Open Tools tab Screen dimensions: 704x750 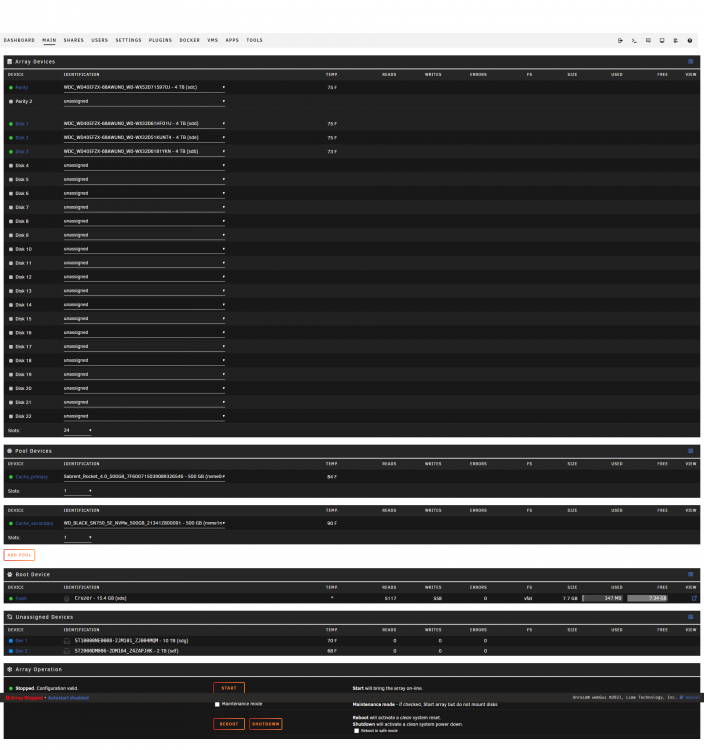pyautogui.click(x=254, y=40)
